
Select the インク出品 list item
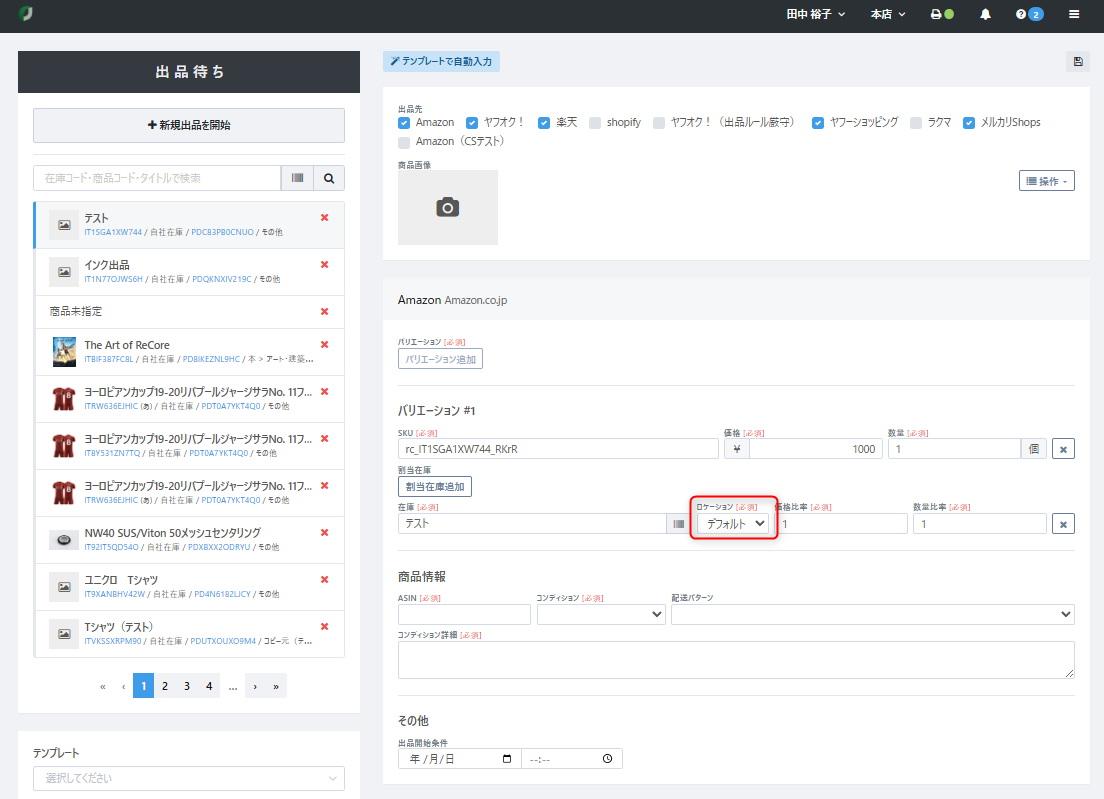point(189,272)
